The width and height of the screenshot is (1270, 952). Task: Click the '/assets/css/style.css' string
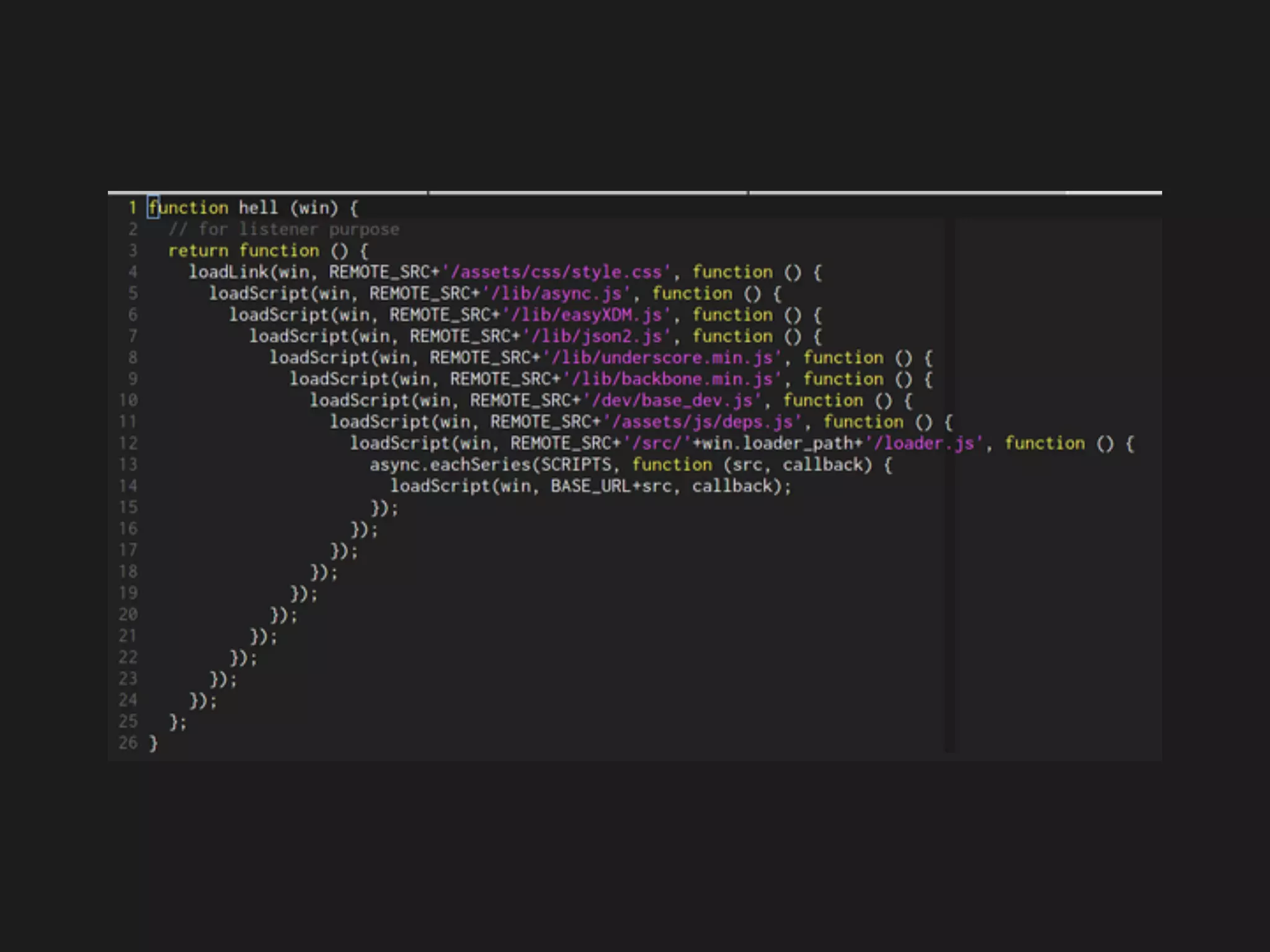(x=556, y=272)
